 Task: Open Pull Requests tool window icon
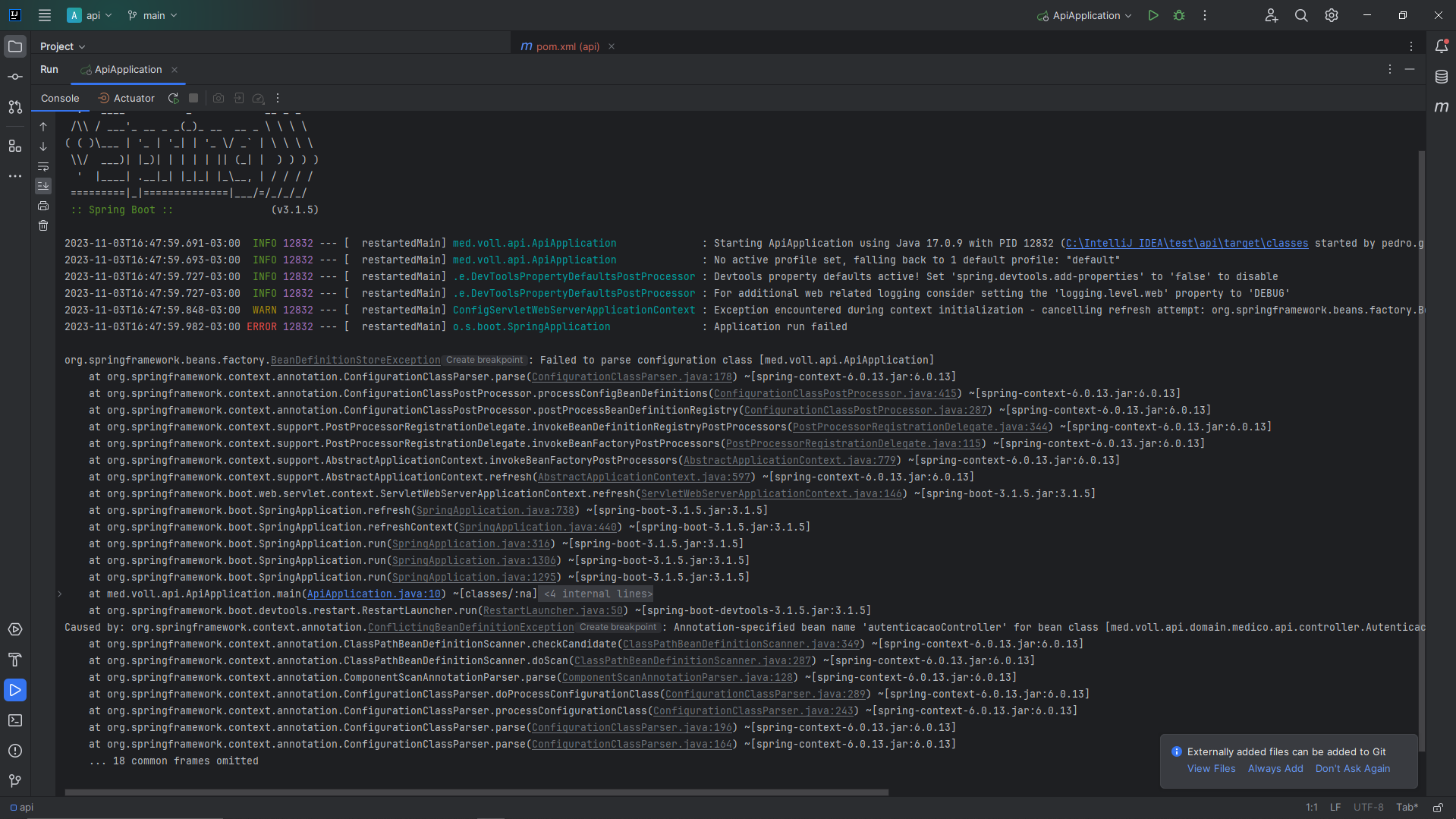[x=15, y=107]
